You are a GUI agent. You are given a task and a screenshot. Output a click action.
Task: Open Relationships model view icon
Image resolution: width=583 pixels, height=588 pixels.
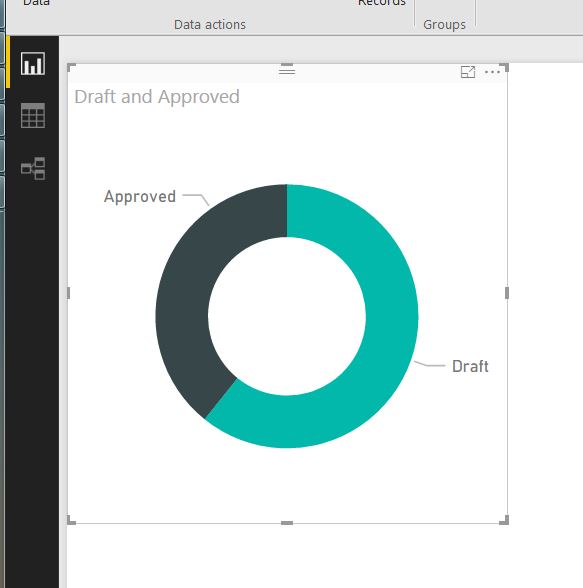(x=33, y=168)
